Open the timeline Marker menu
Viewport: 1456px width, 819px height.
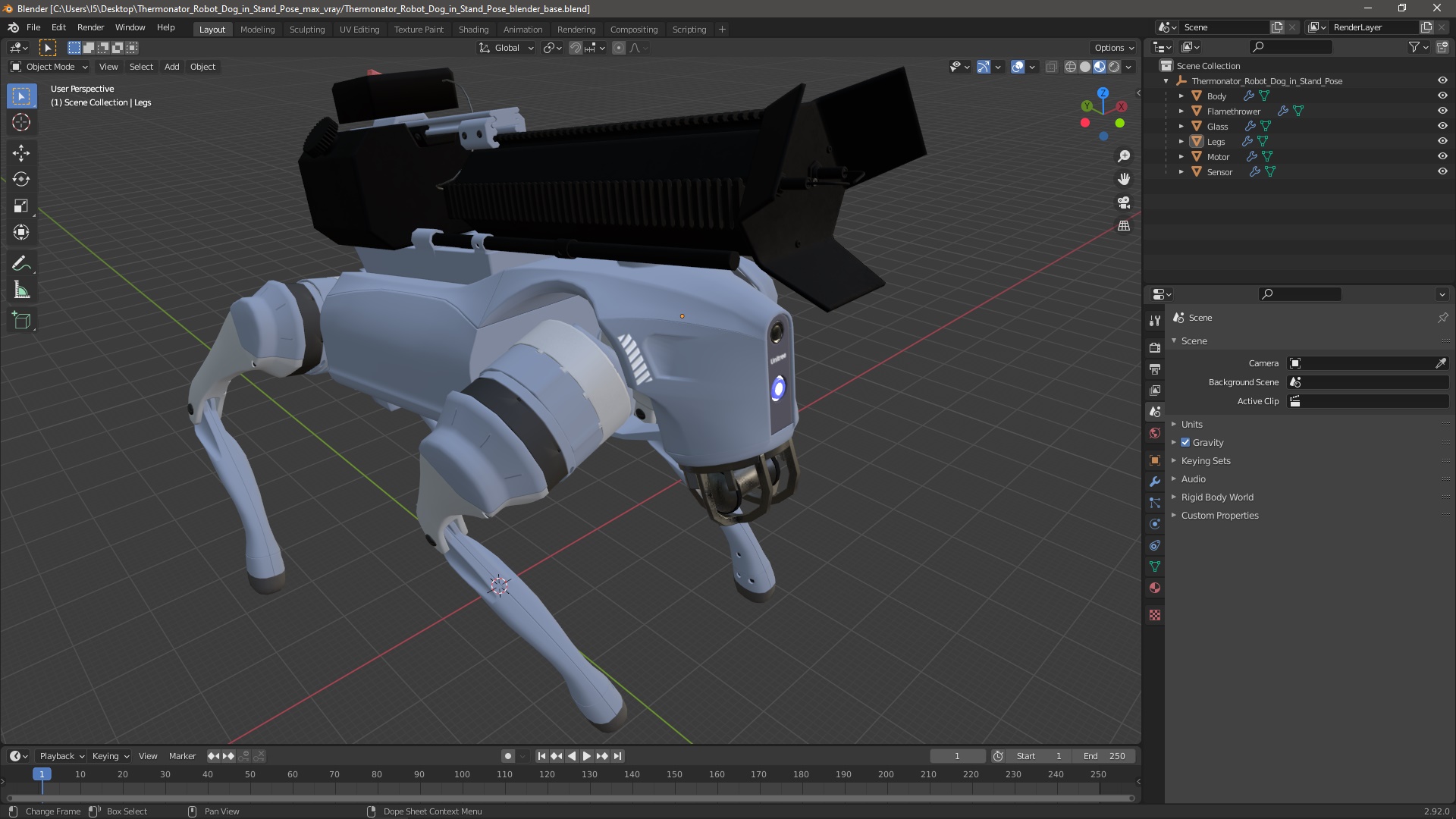(182, 756)
